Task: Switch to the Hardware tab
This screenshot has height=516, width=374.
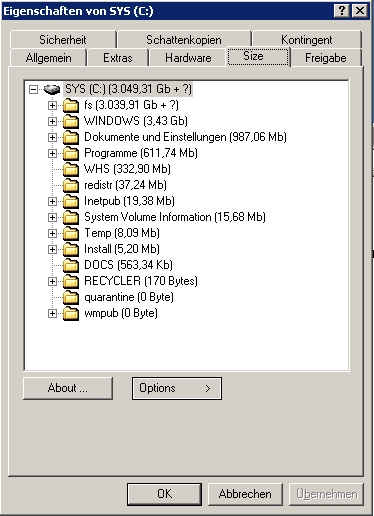Action: pyautogui.click(x=188, y=58)
